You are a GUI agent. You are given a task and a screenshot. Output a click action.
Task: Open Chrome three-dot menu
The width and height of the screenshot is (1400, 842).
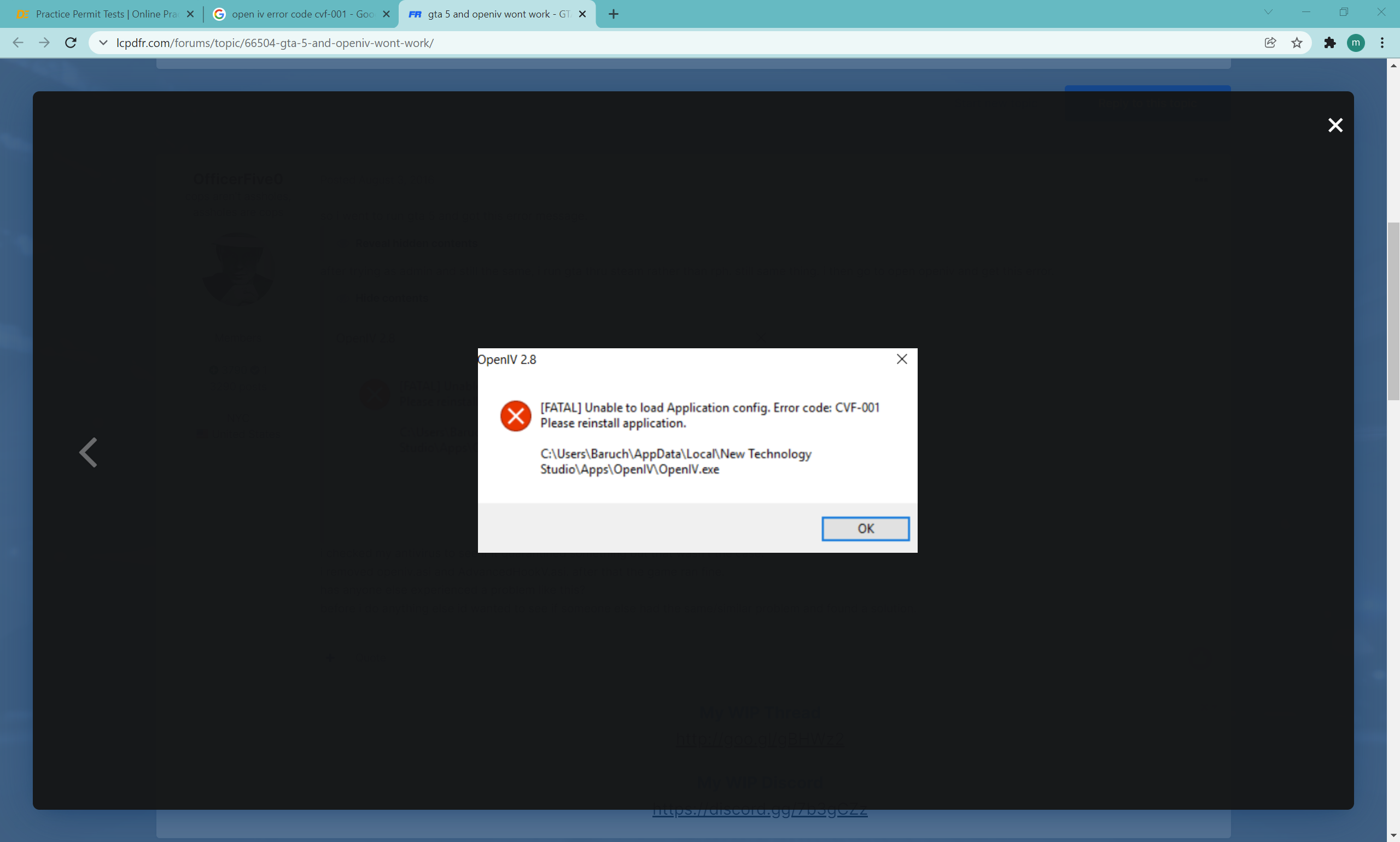coord(1382,43)
